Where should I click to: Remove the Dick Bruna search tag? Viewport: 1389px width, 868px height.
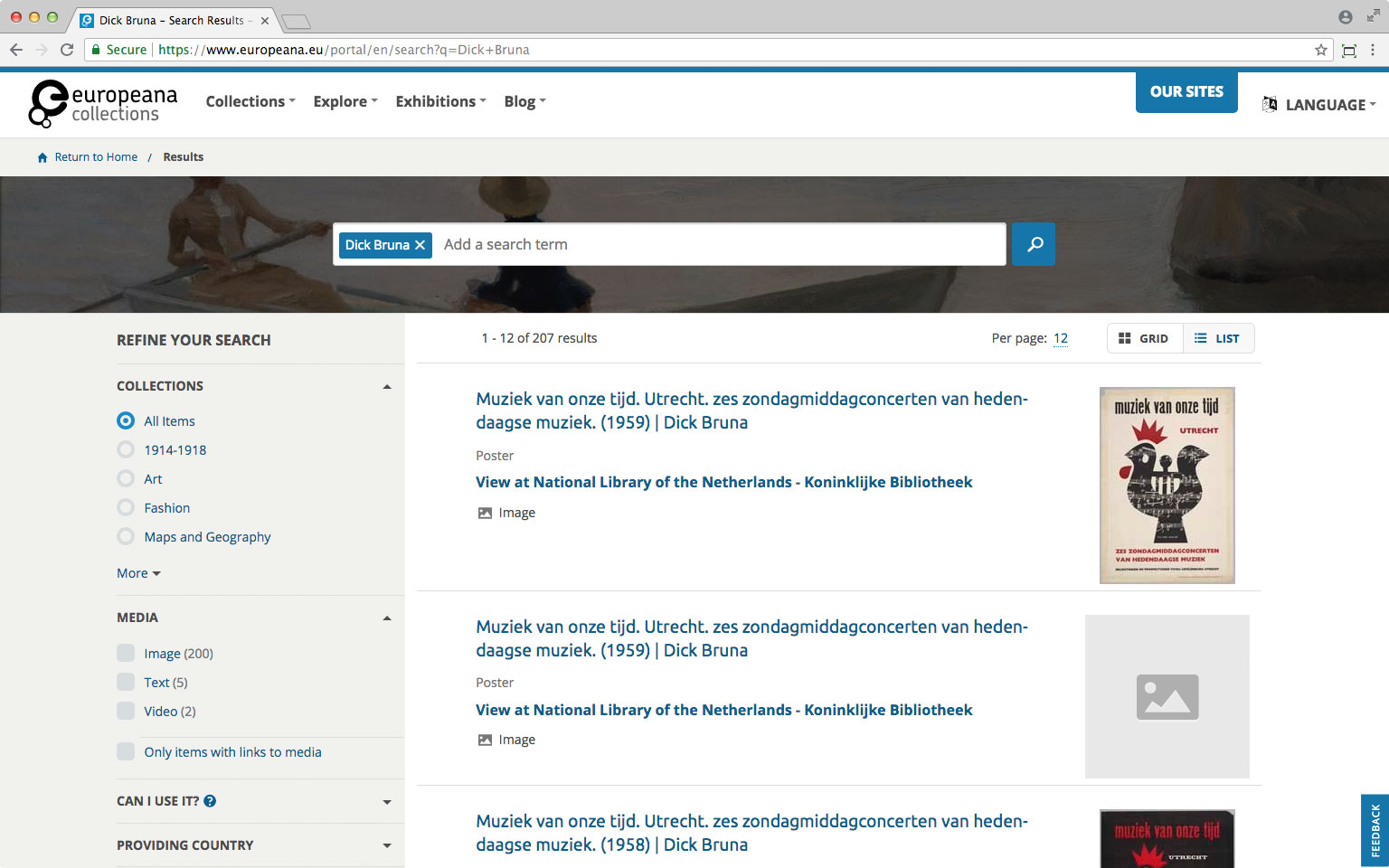point(420,245)
